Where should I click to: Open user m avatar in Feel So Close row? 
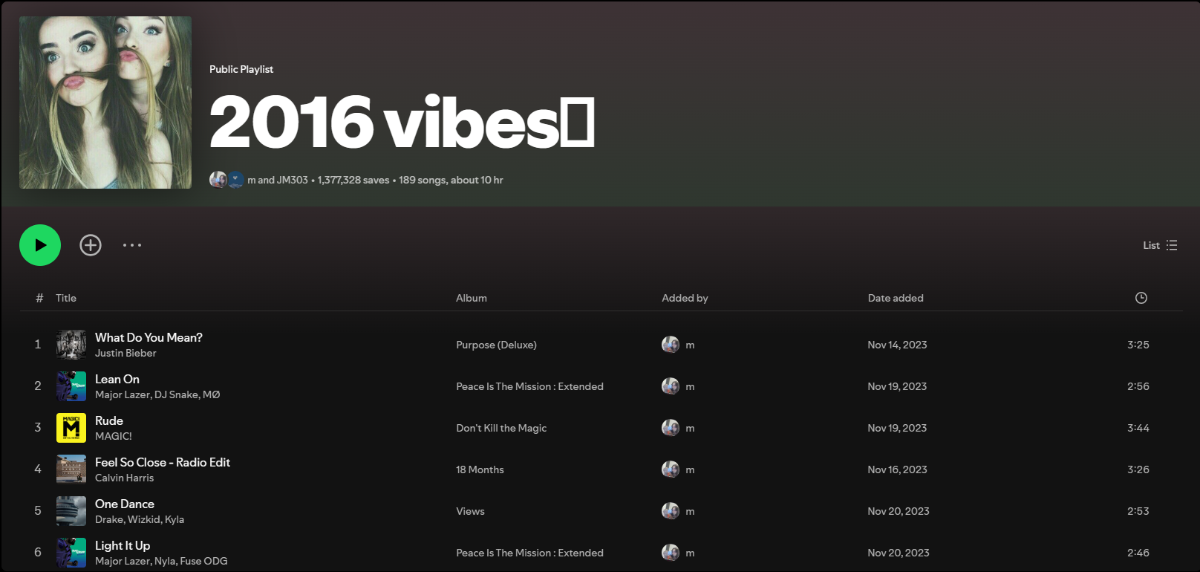pos(670,470)
